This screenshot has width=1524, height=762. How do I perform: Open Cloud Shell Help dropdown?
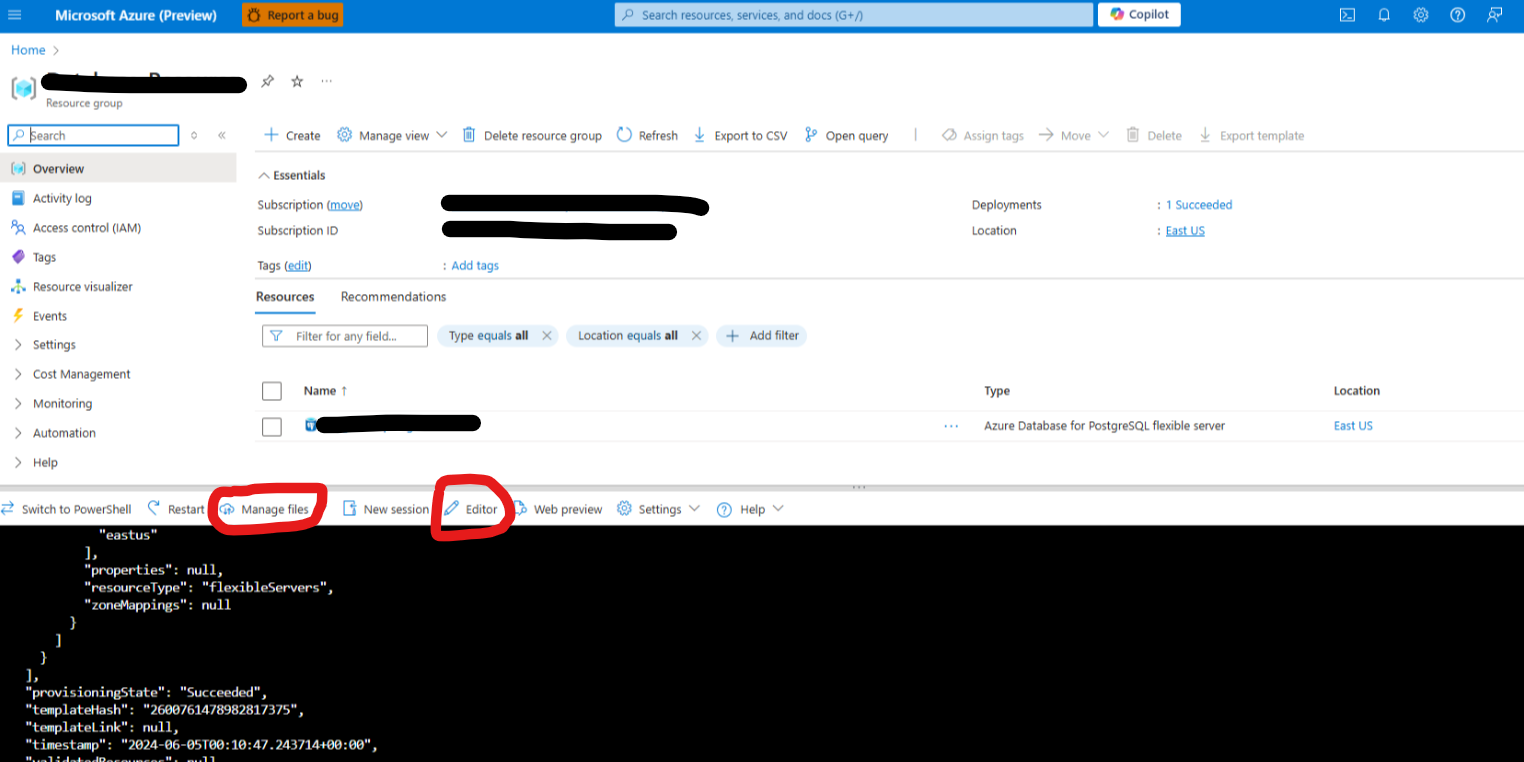pos(750,509)
